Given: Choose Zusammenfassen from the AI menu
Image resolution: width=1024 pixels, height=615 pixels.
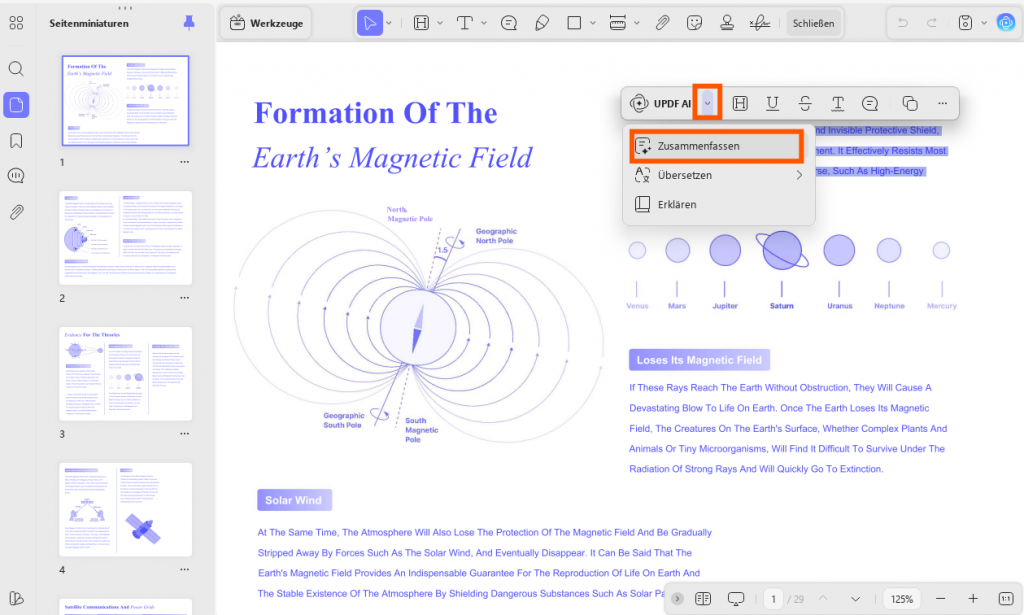Looking at the screenshot, I should tap(717, 146).
